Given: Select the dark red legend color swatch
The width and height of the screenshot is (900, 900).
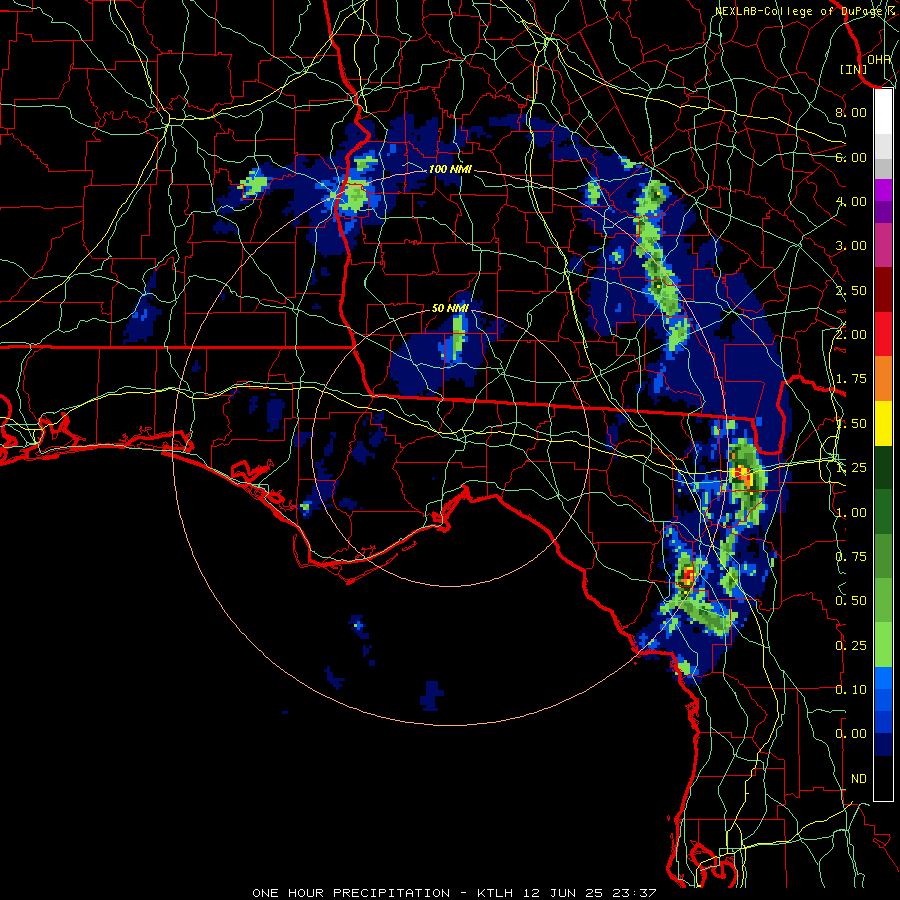Looking at the screenshot, I should point(883,290).
